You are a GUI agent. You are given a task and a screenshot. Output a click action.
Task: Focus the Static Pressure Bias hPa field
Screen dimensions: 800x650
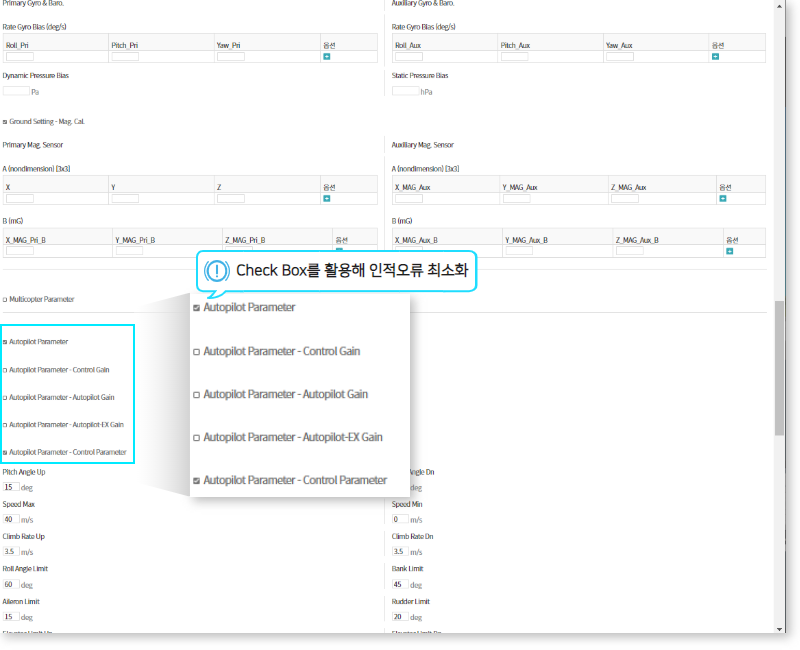406,91
